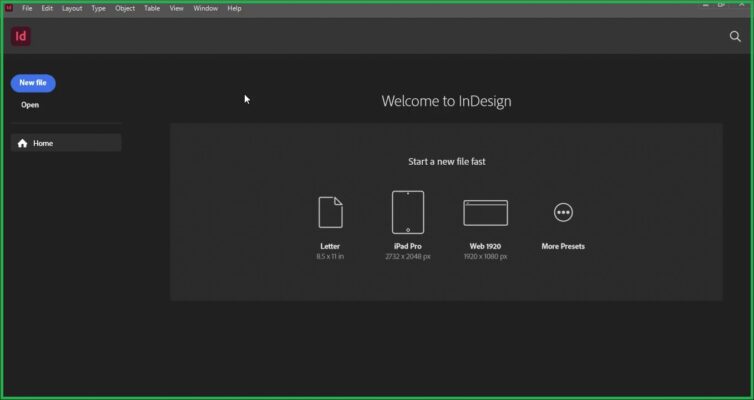Open the Type menu

(98, 8)
